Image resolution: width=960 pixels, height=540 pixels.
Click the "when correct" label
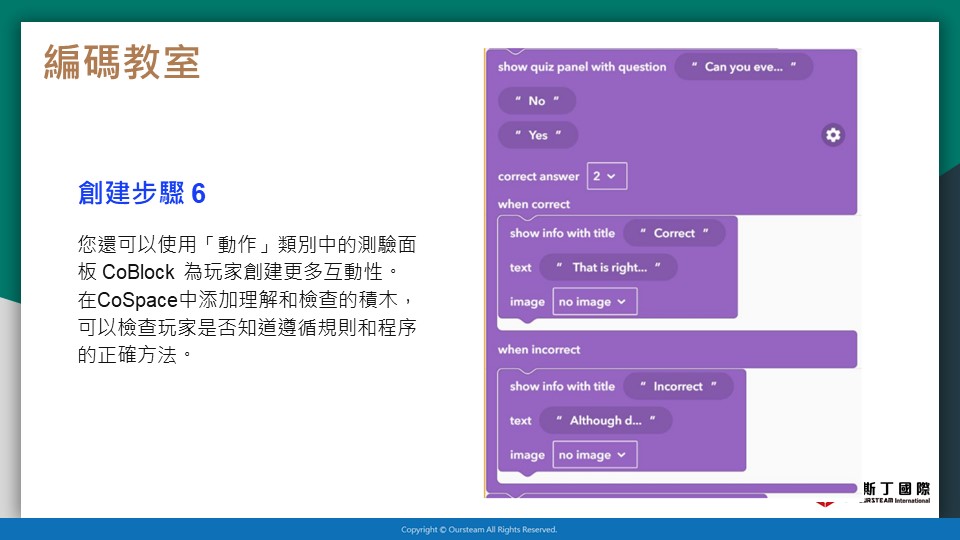[533, 204]
